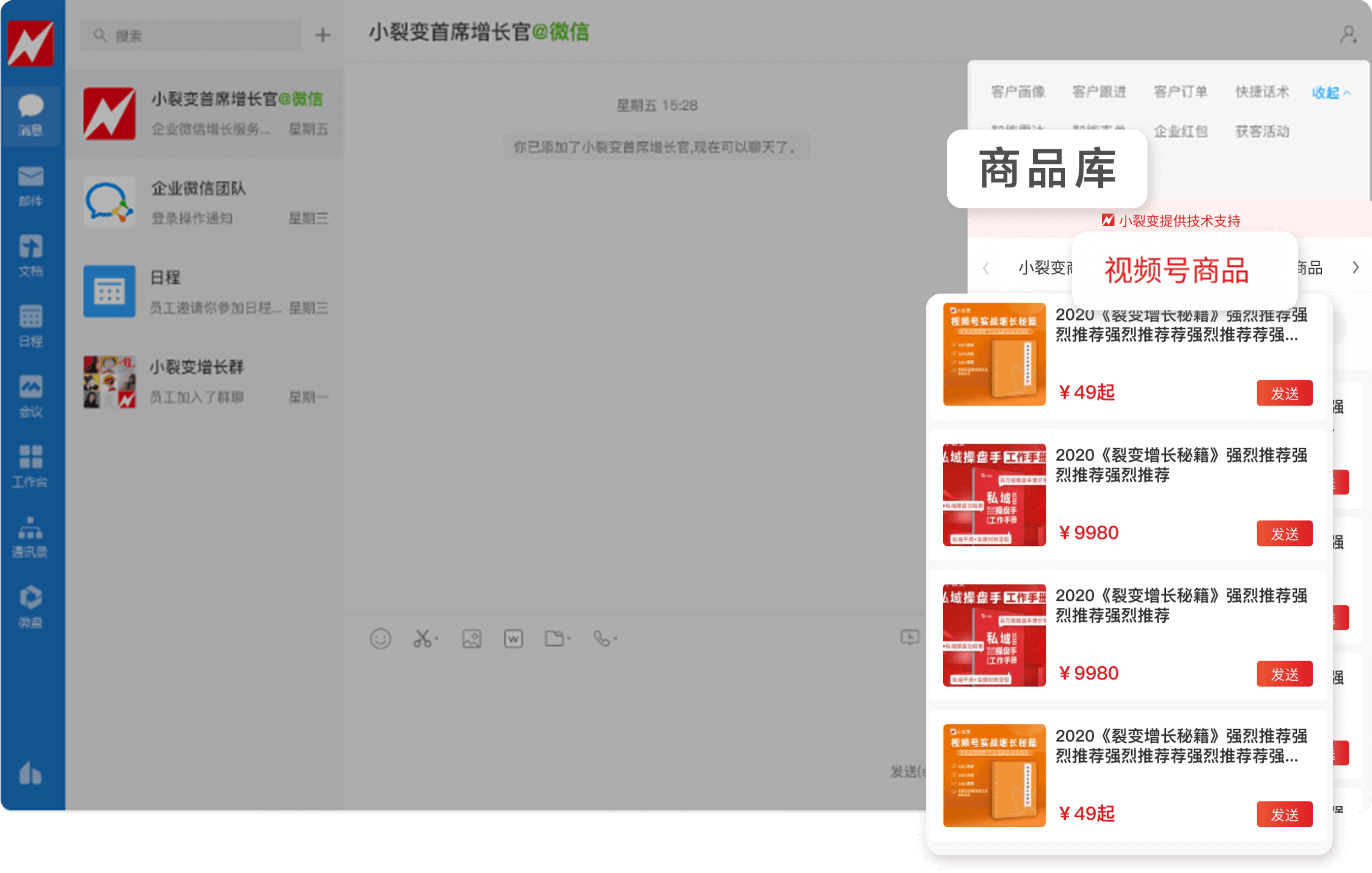The height and width of the screenshot is (873, 1372).
Task: Click the plus icon next to search
Action: coord(323,35)
